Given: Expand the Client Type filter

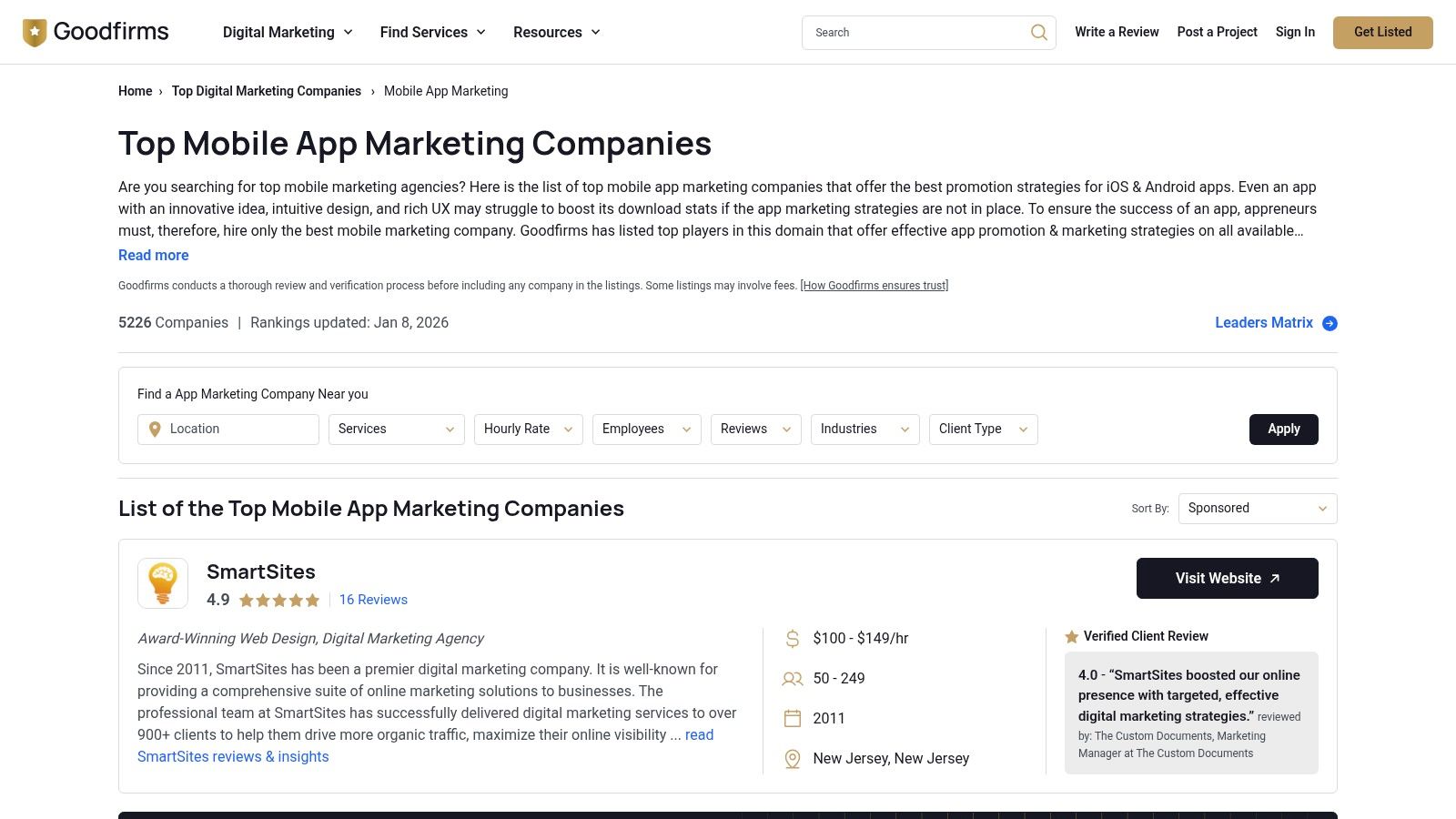Looking at the screenshot, I should point(983,430).
